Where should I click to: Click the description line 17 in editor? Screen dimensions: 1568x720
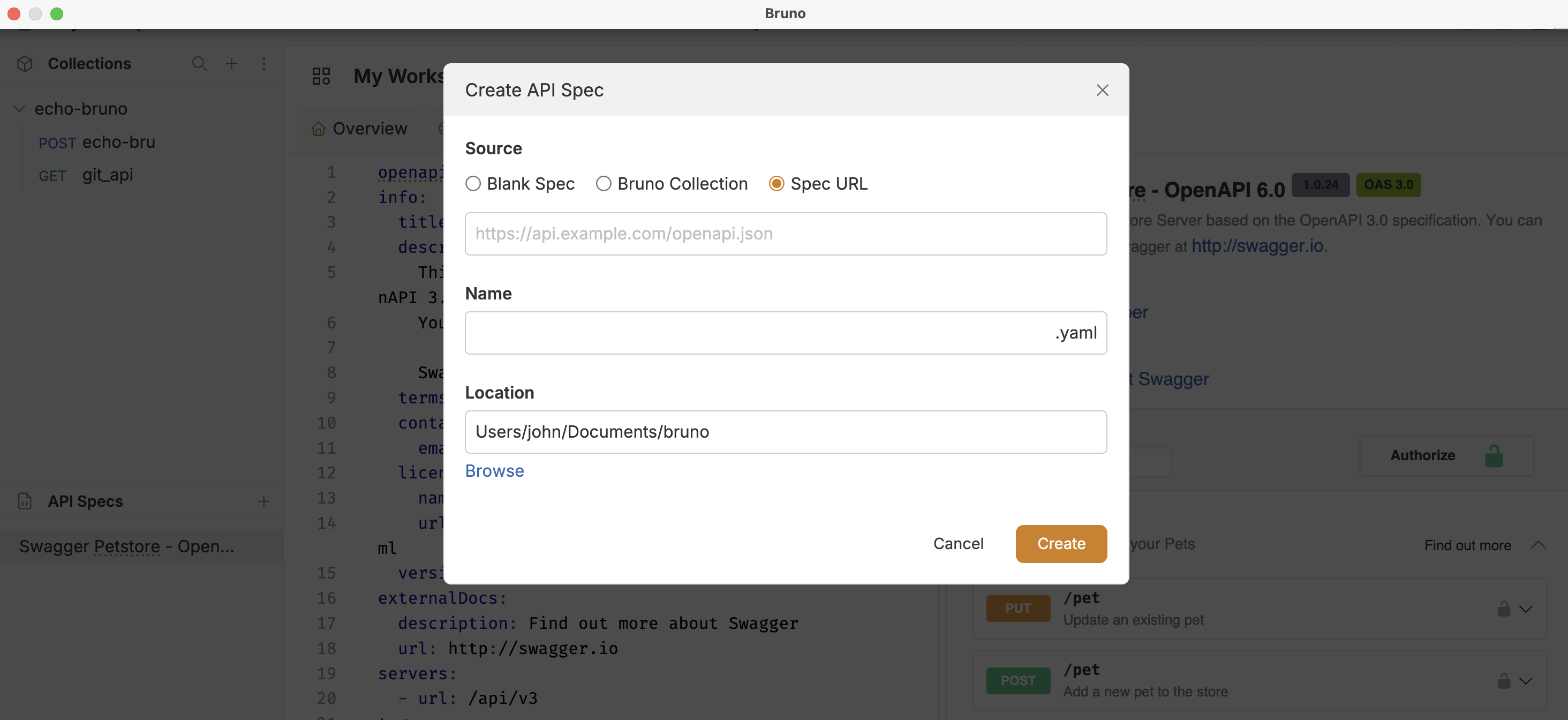(598, 623)
